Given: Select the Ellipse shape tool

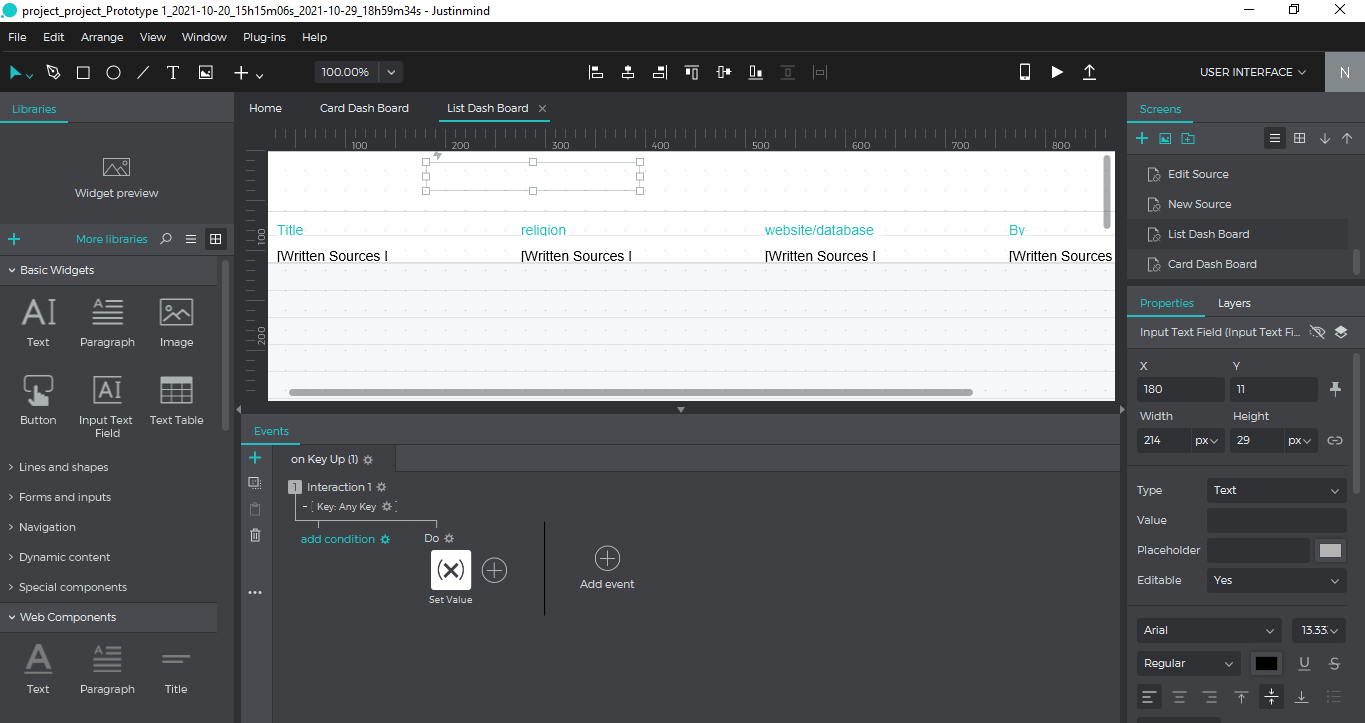Looking at the screenshot, I should [x=113, y=72].
